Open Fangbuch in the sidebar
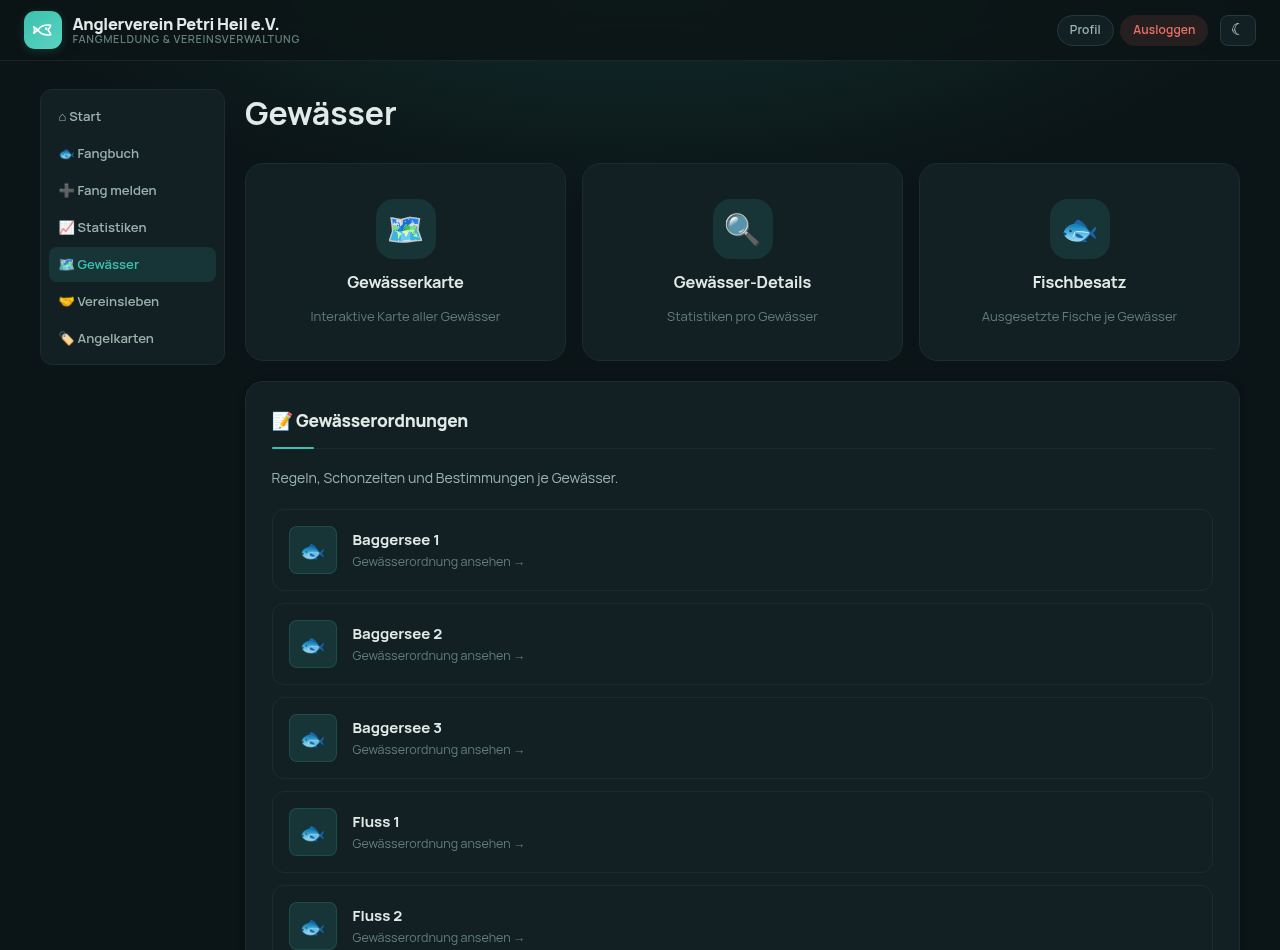 click(132, 154)
